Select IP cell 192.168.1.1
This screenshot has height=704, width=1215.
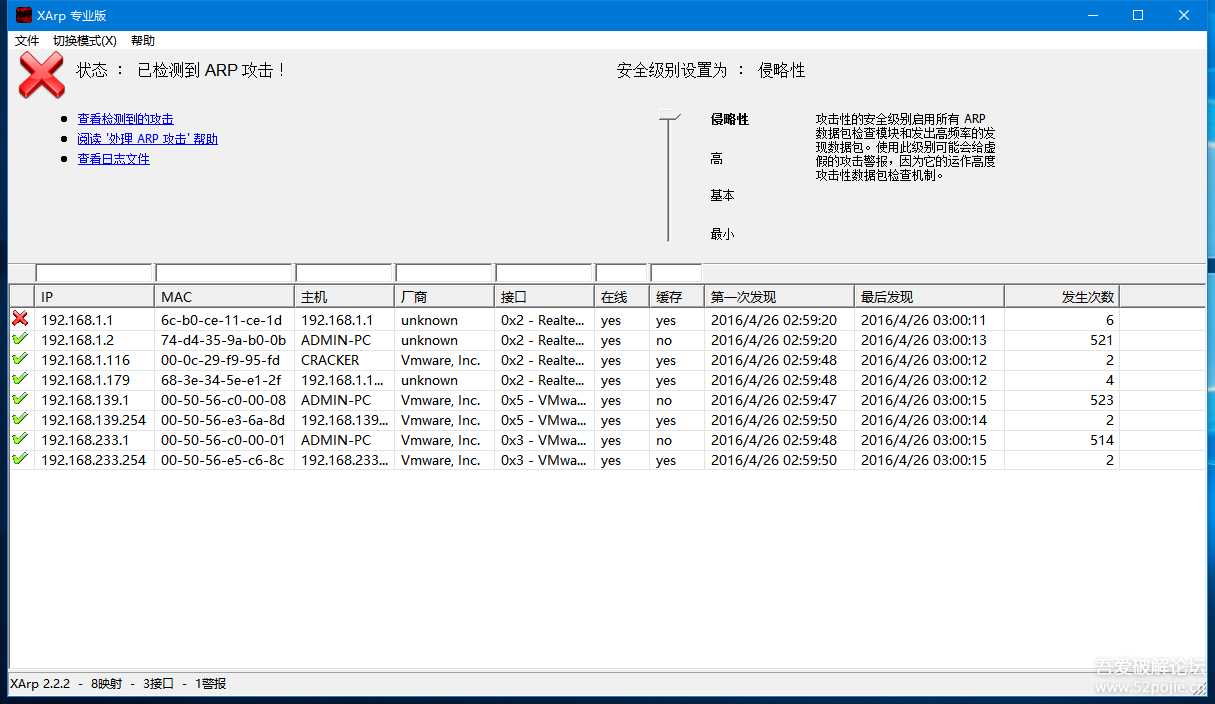click(77, 320)
